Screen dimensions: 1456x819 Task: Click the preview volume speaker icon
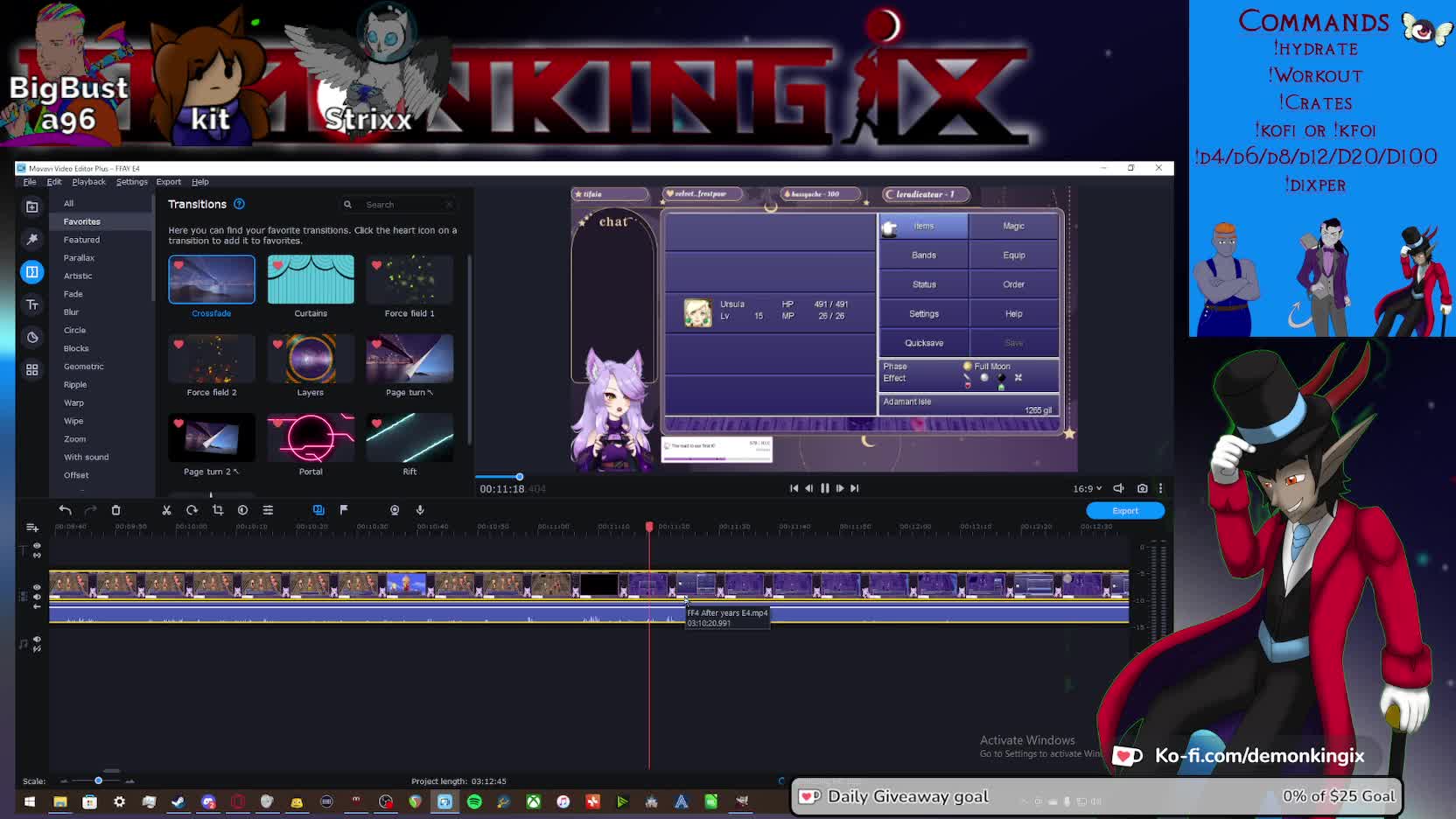pos(1118,488)
